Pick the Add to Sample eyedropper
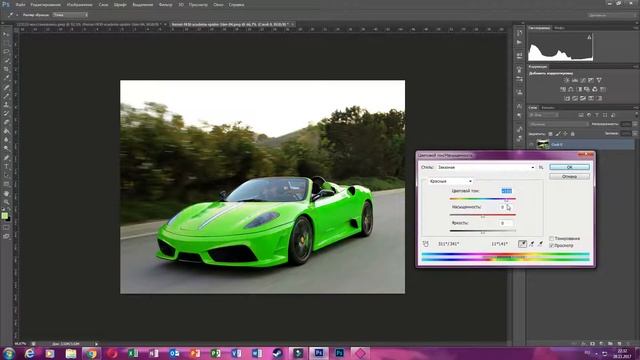The height and width of the screenshot is (360, 640). pos(531,244)
